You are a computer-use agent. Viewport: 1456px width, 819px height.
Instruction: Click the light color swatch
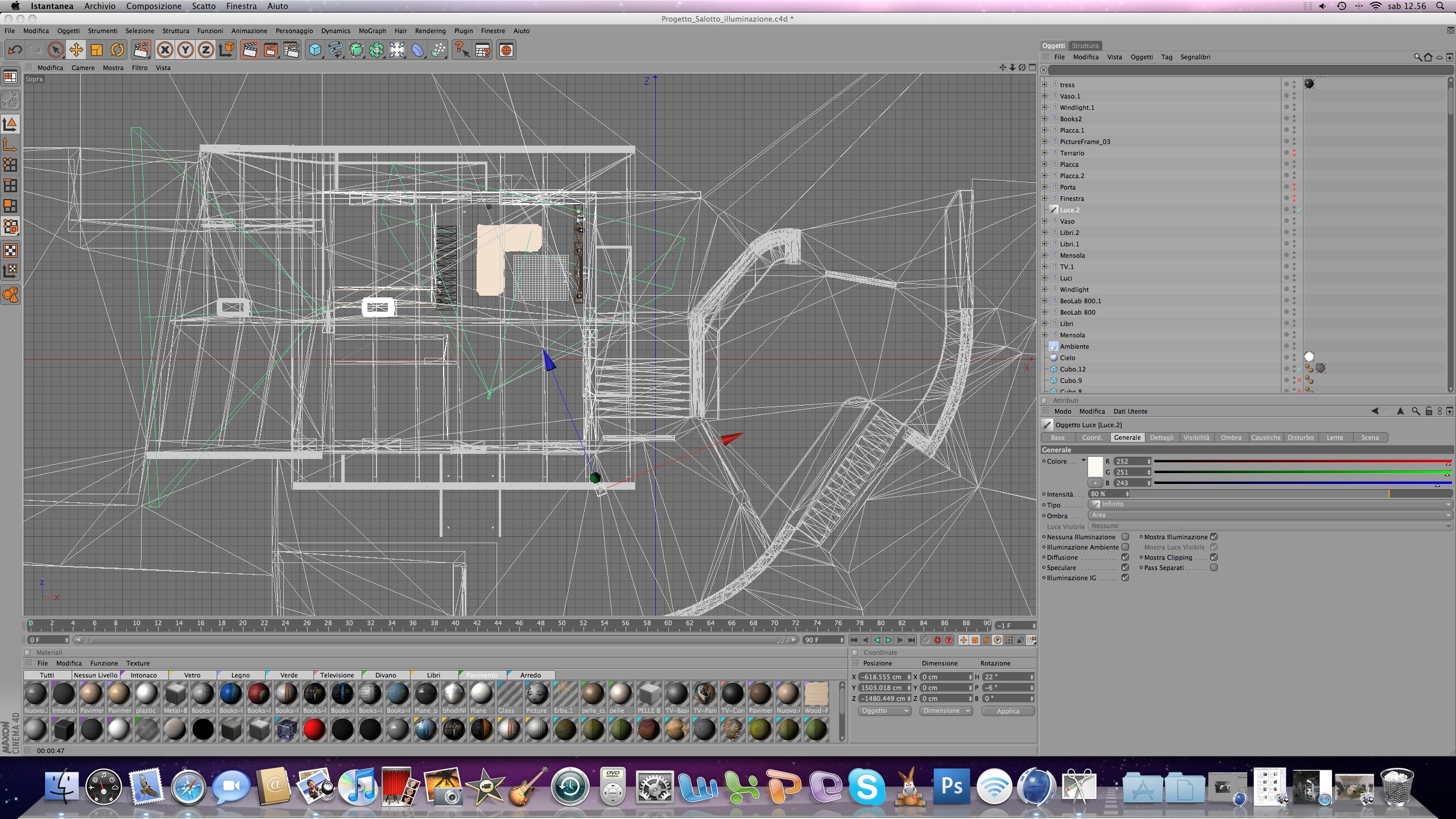(x=1095, y=467)
